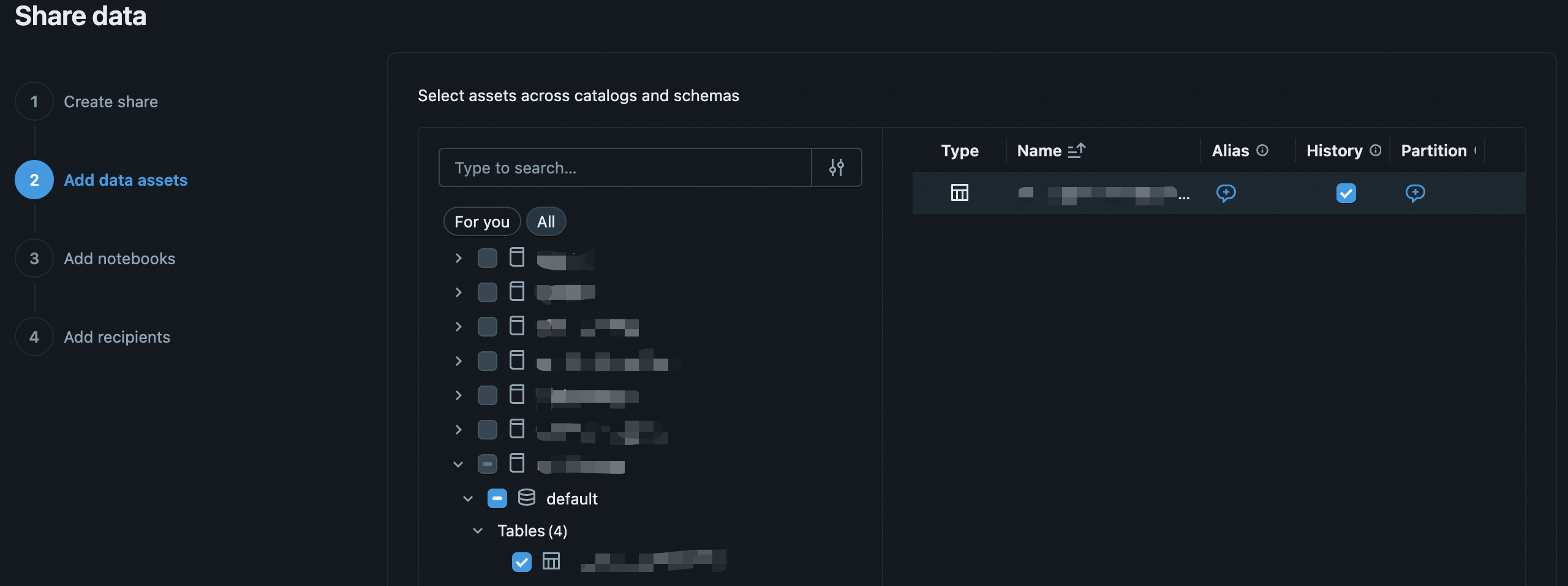Add an alias using the Alias column icon
This screenshot has height=586, width=1568.
pos(1226,193)
